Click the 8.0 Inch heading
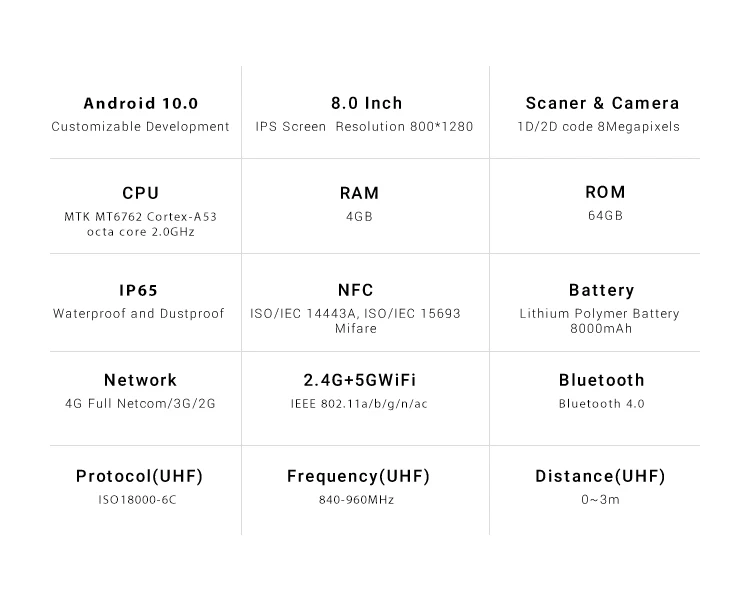750x600 pixels. coord(367,103)
